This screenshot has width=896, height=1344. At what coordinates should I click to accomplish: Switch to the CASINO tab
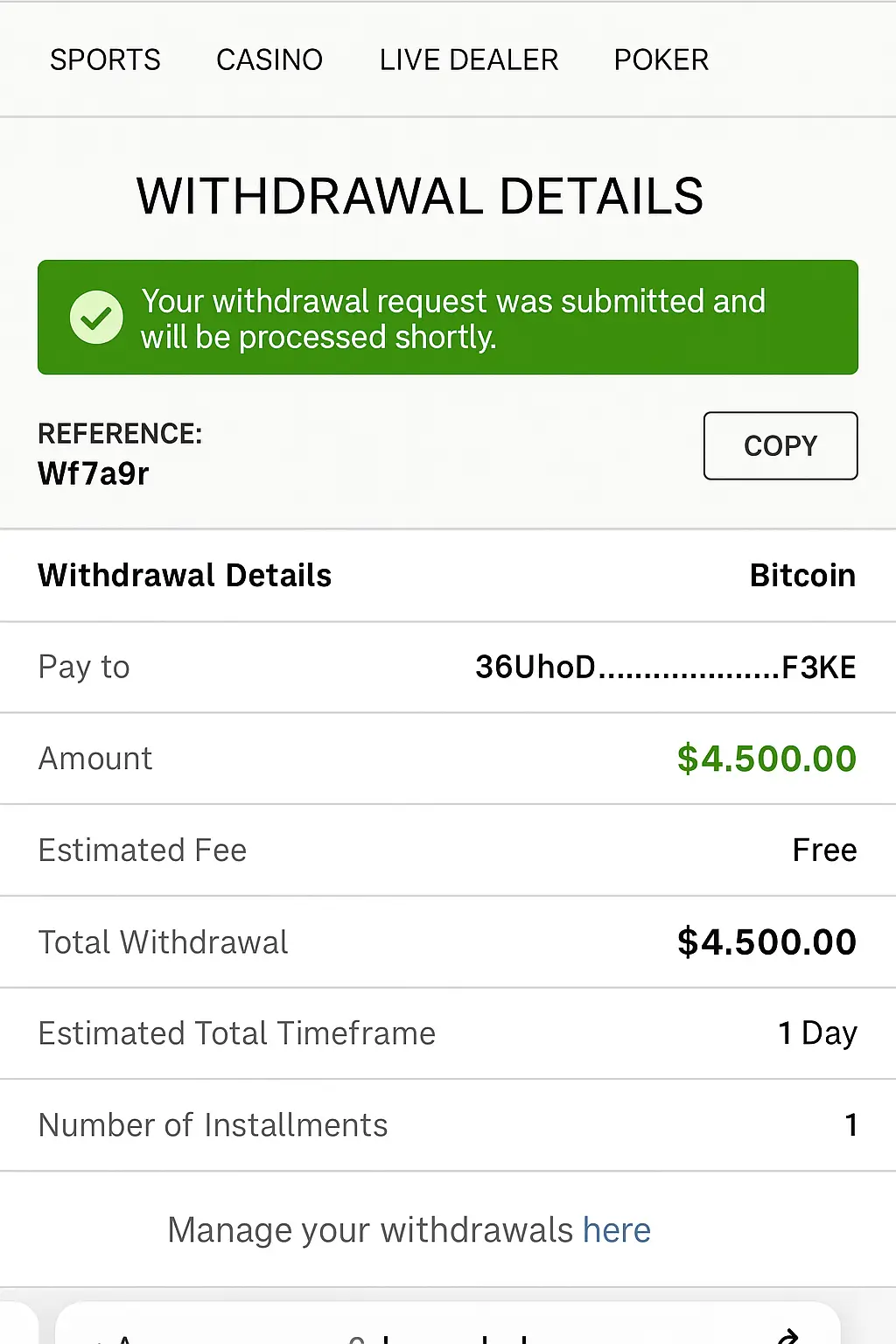pos(269,59)
